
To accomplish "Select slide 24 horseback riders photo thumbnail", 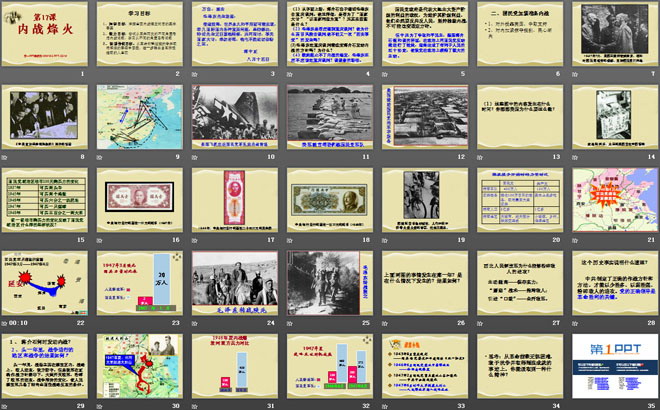I will (235, 283).
